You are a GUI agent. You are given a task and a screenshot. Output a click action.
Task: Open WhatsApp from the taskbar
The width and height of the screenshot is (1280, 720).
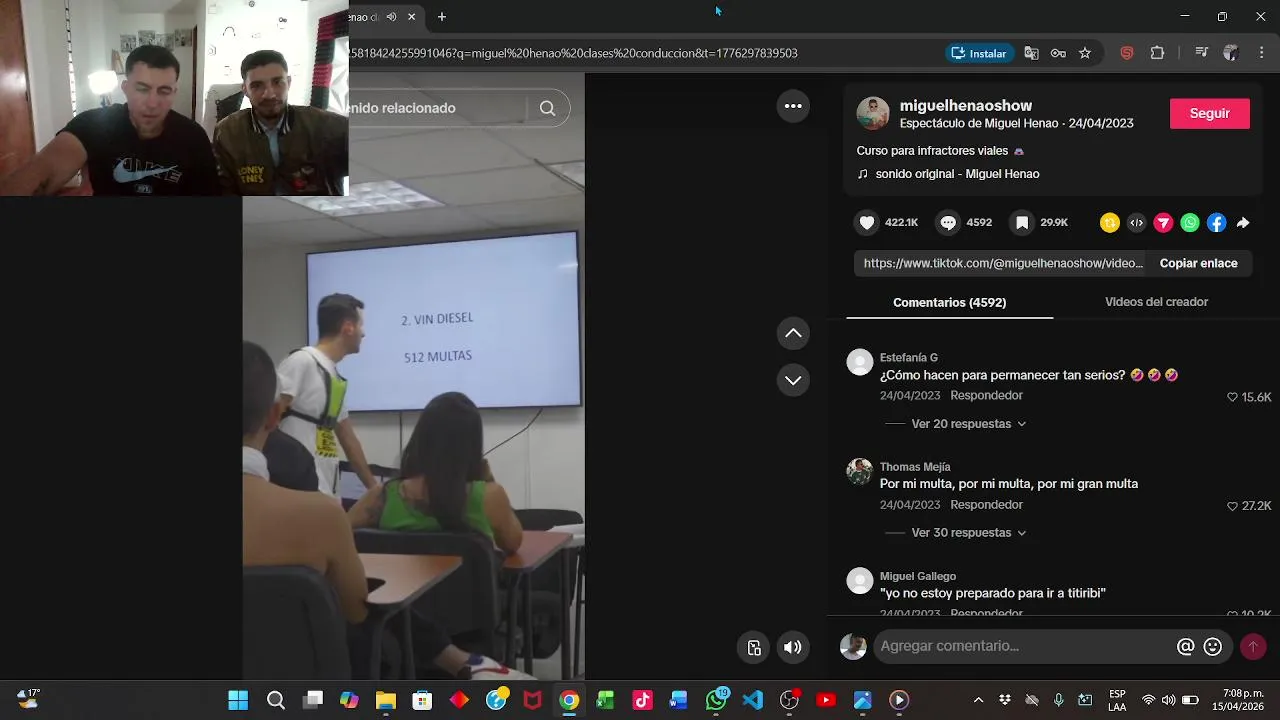716,700
